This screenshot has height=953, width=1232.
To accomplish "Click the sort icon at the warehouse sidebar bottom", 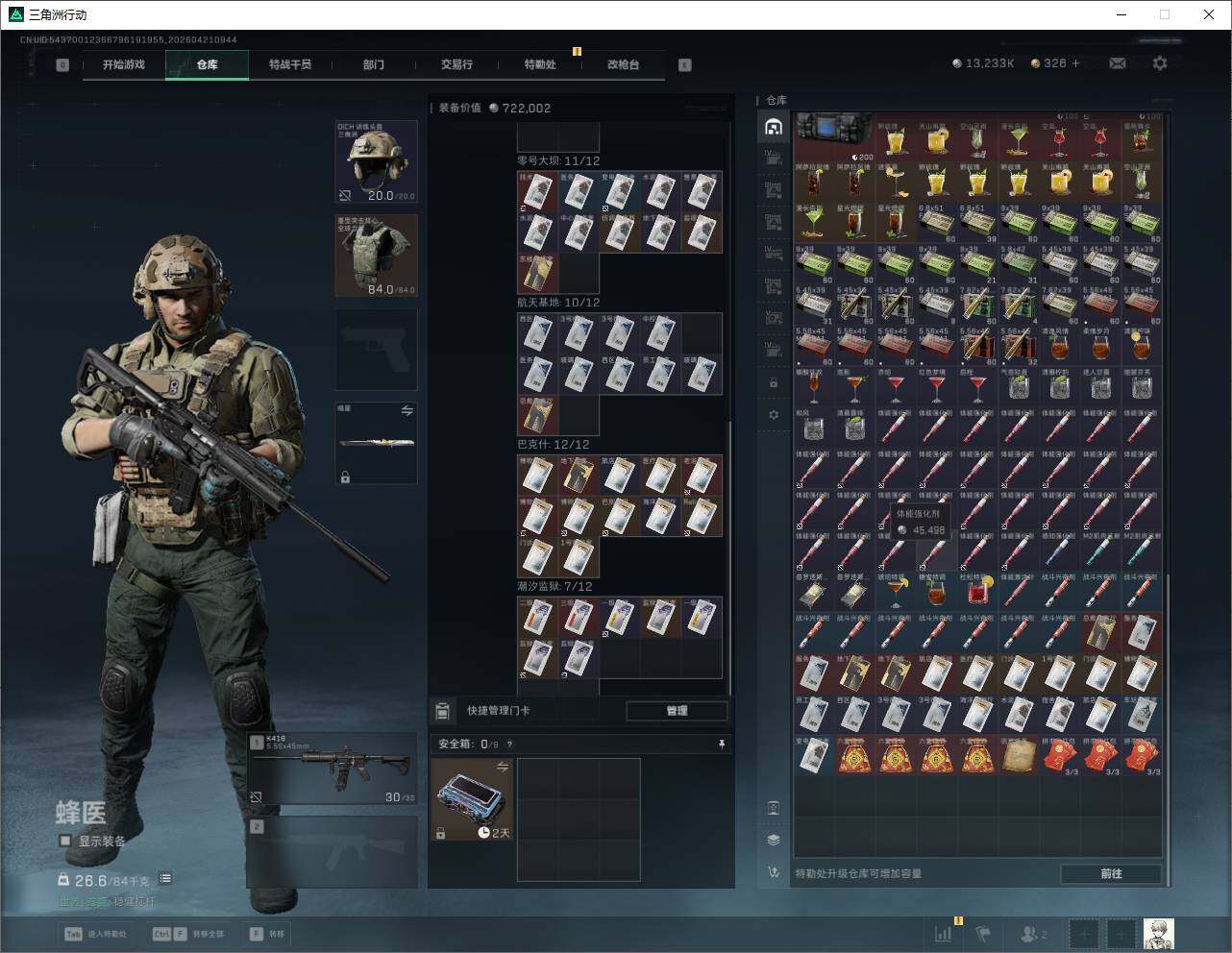I will 774,872.
